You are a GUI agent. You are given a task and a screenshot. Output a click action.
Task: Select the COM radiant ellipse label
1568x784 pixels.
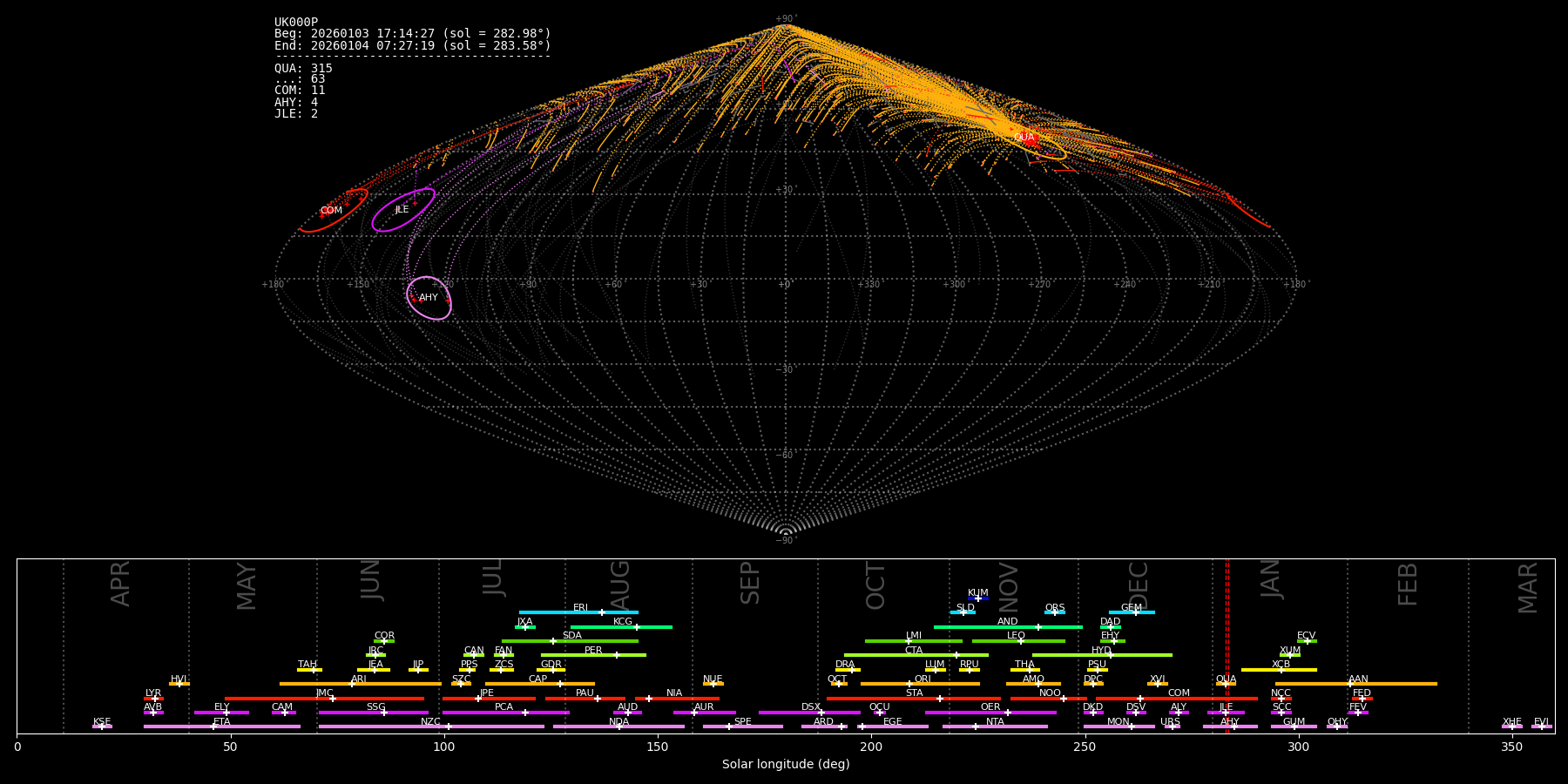(331, 211)
